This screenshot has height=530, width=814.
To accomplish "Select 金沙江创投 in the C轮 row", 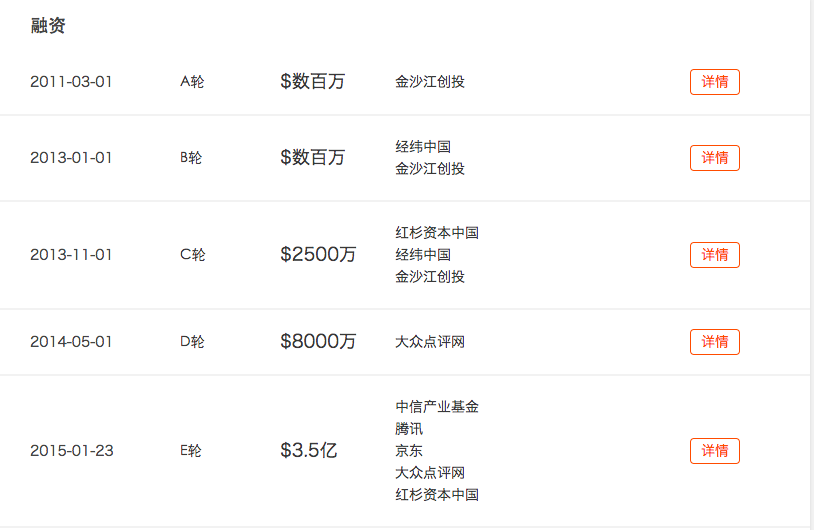I will [430, 277].
